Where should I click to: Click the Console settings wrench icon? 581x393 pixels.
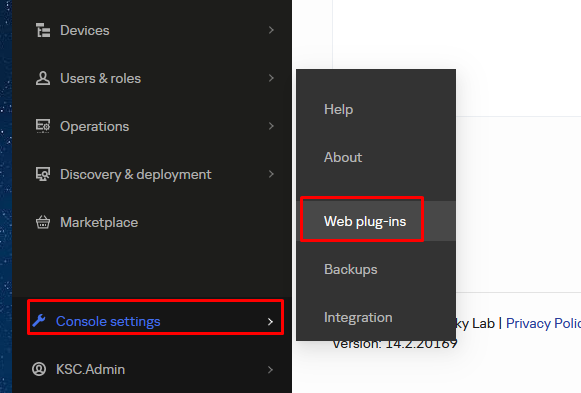[39, 321]
